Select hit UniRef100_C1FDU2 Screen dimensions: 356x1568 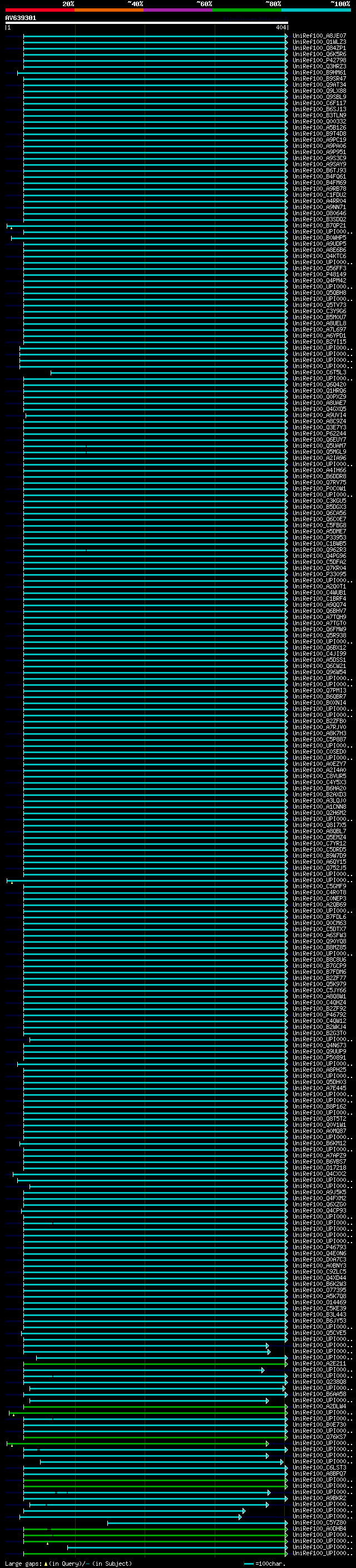point(319,195)
